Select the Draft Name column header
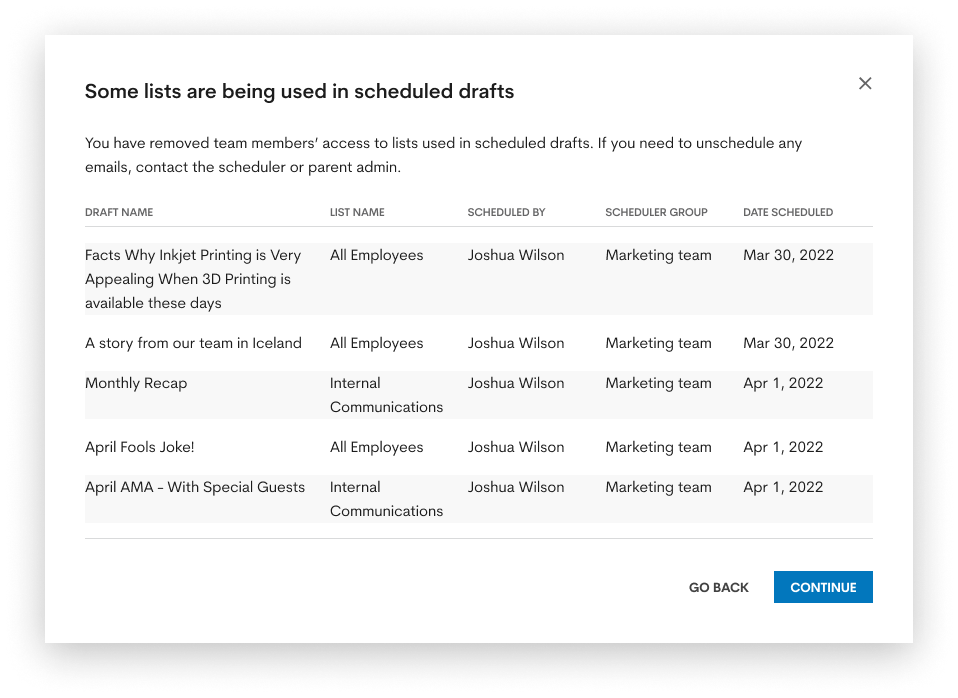Image resolution: width=958 pixels, height=698 pixels. pyautogui.click(x=119, y=212)
